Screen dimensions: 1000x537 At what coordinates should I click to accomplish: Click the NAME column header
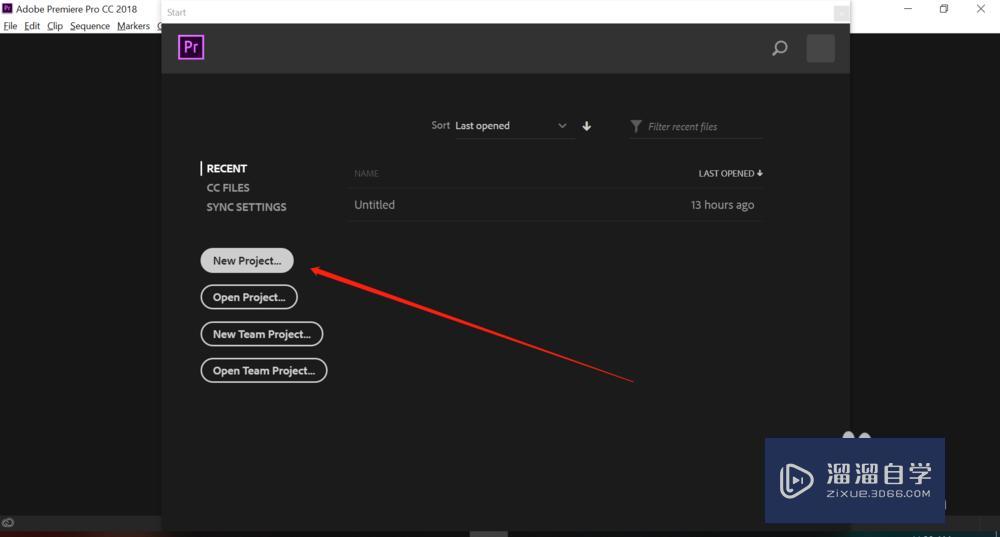367,173
